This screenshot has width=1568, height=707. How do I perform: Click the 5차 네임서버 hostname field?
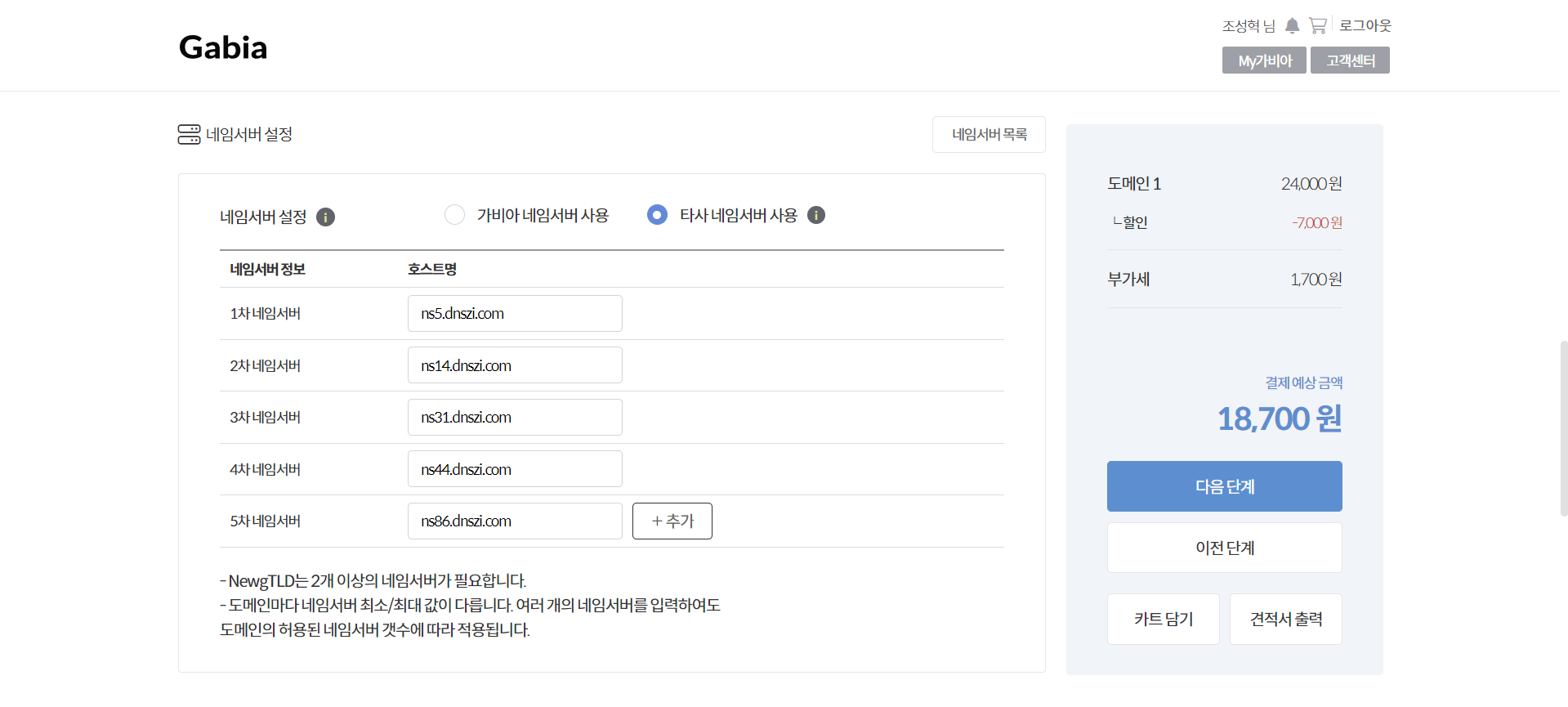pos(515,521)
